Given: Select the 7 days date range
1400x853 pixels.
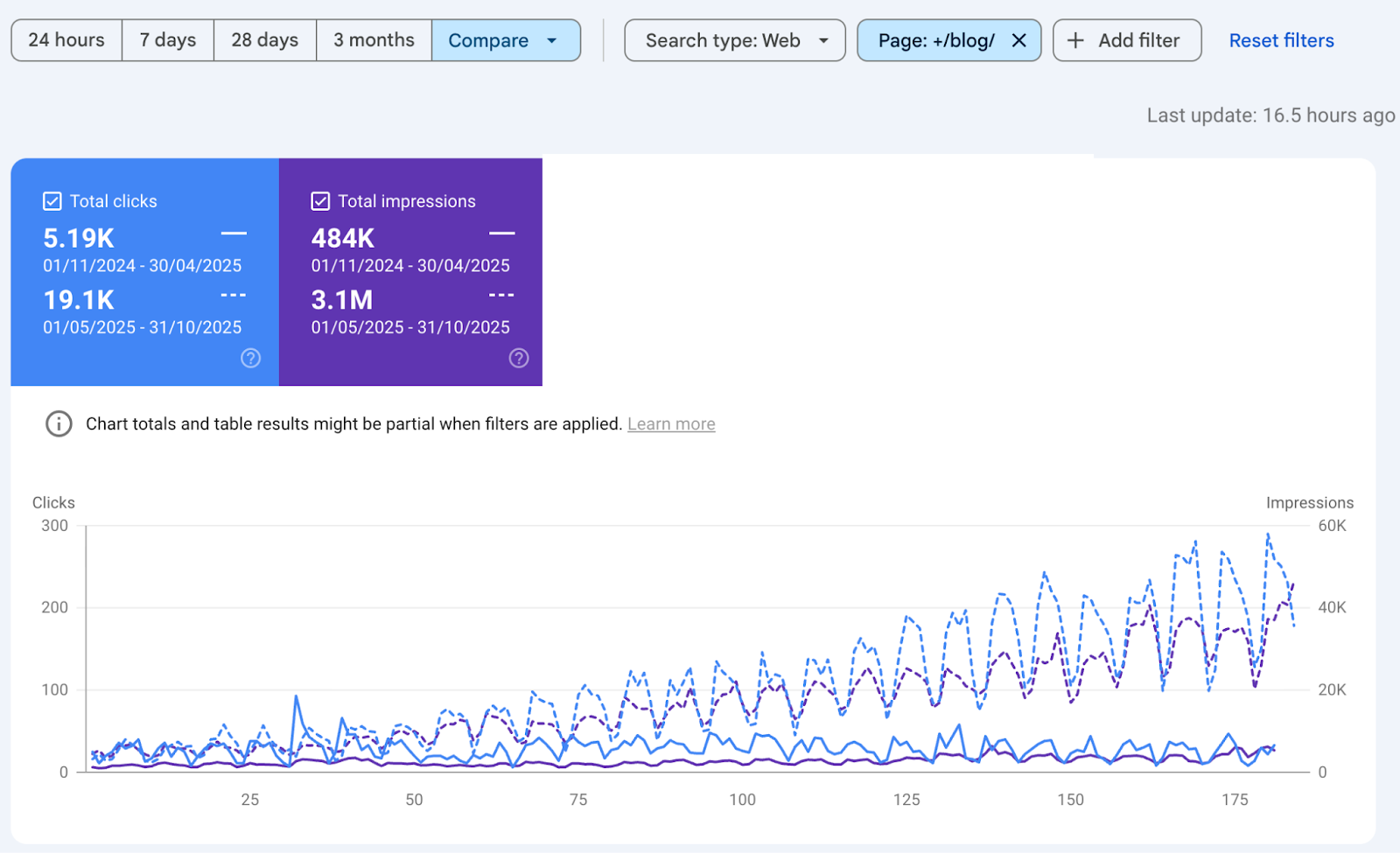Looking at the screenshot, I should [168, 41].
